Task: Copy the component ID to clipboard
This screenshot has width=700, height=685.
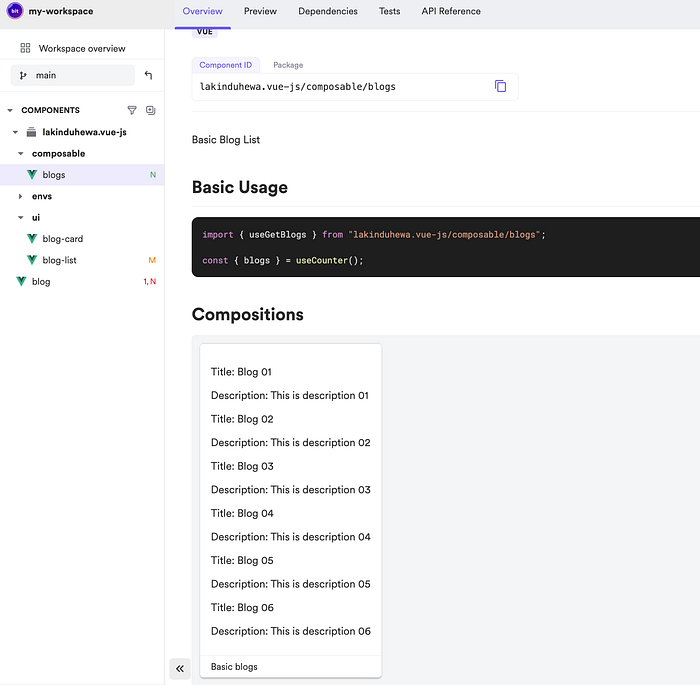Action: pyautogui.click(x=500, y=86)
